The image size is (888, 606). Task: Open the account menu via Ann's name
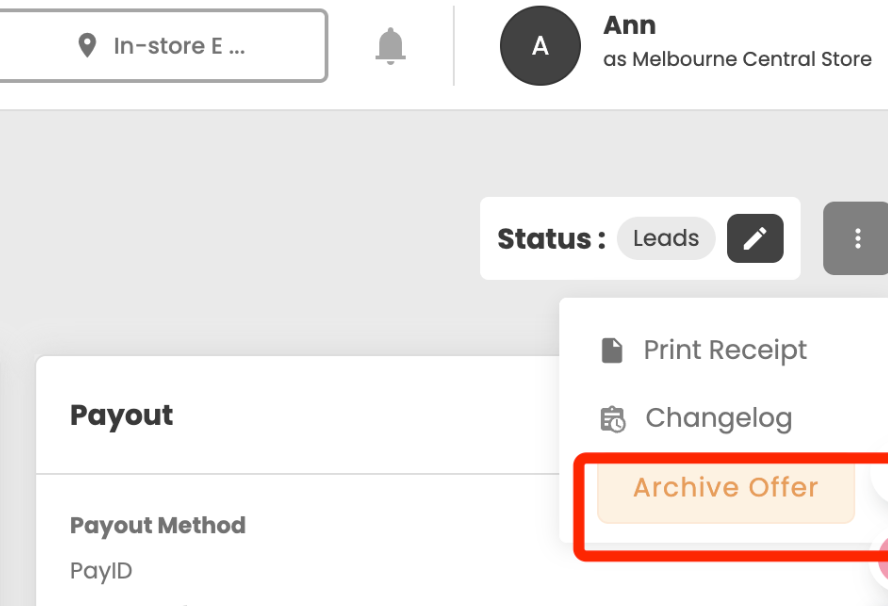pyautogui.click(x=629, y=25)
